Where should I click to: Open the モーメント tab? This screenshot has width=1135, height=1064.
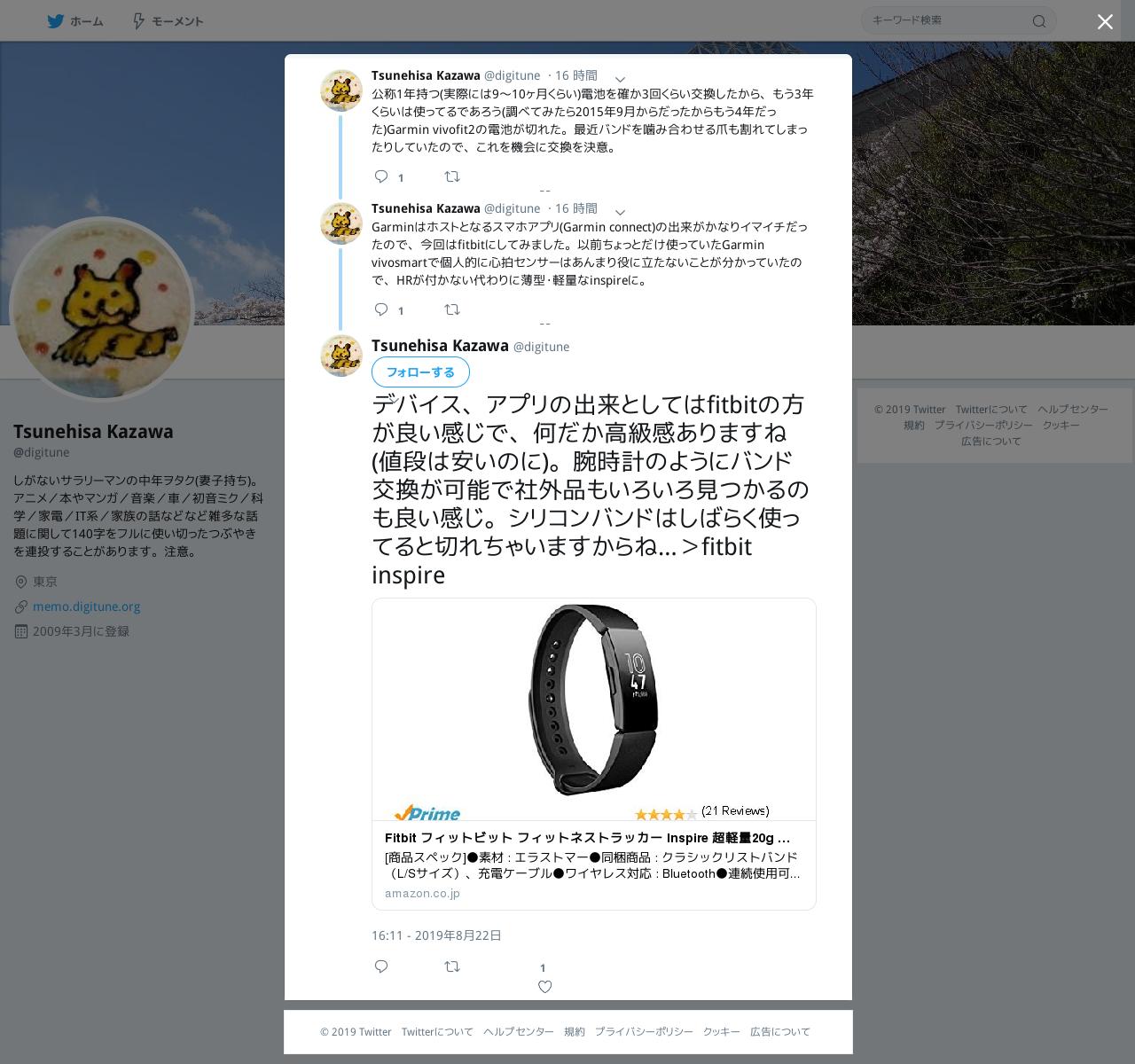point(168,21)
